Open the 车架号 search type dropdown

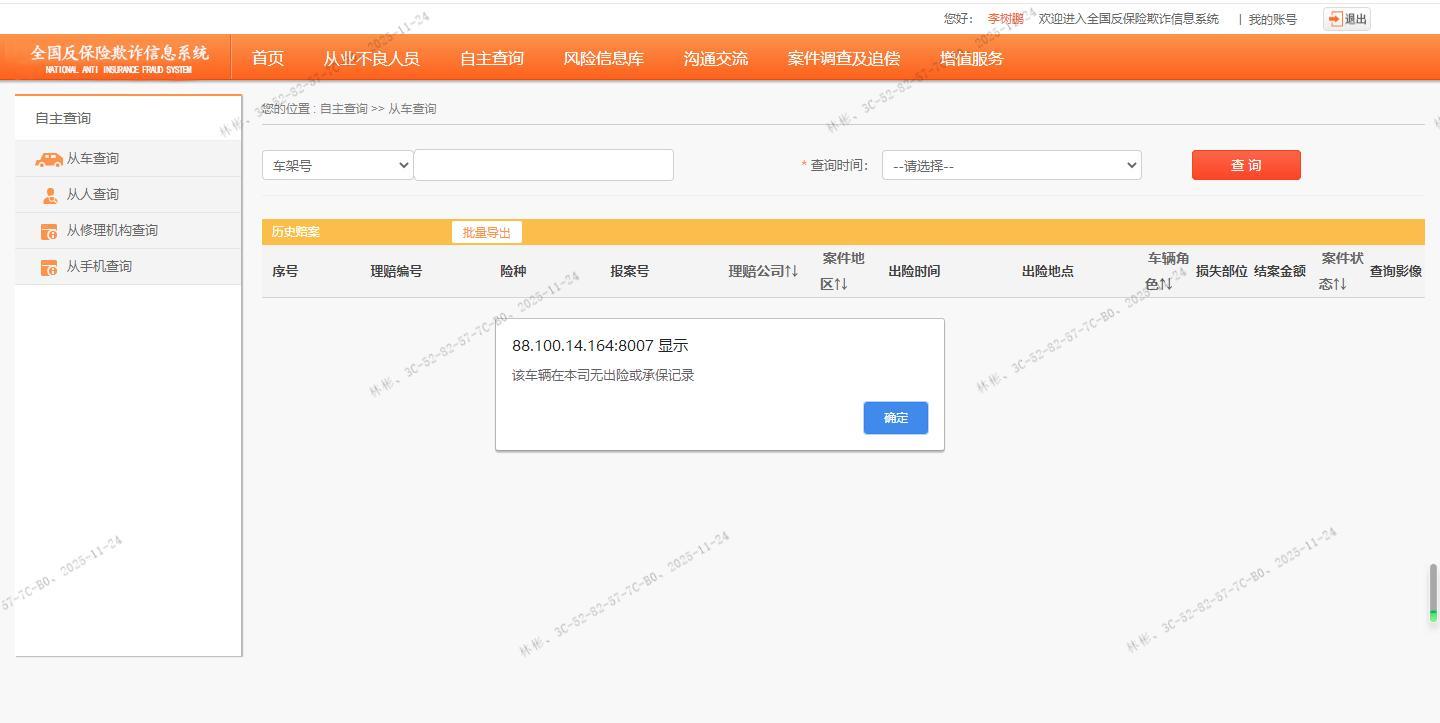[x=338, y=165]
